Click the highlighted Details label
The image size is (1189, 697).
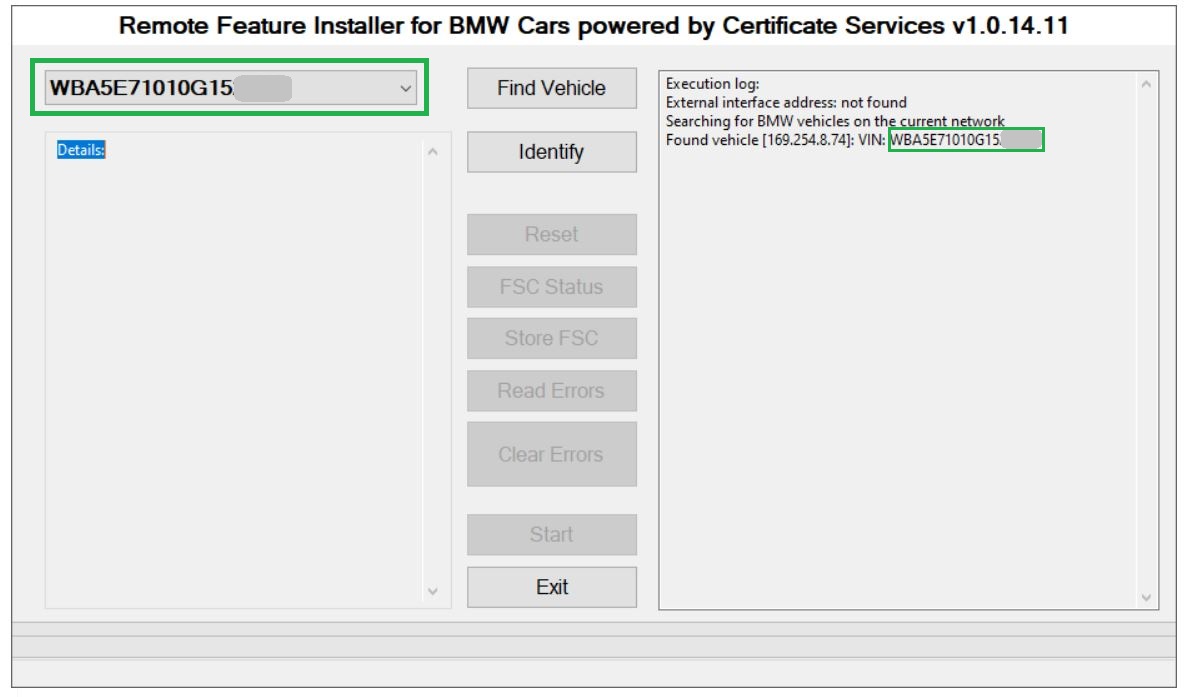coord(81,150)
